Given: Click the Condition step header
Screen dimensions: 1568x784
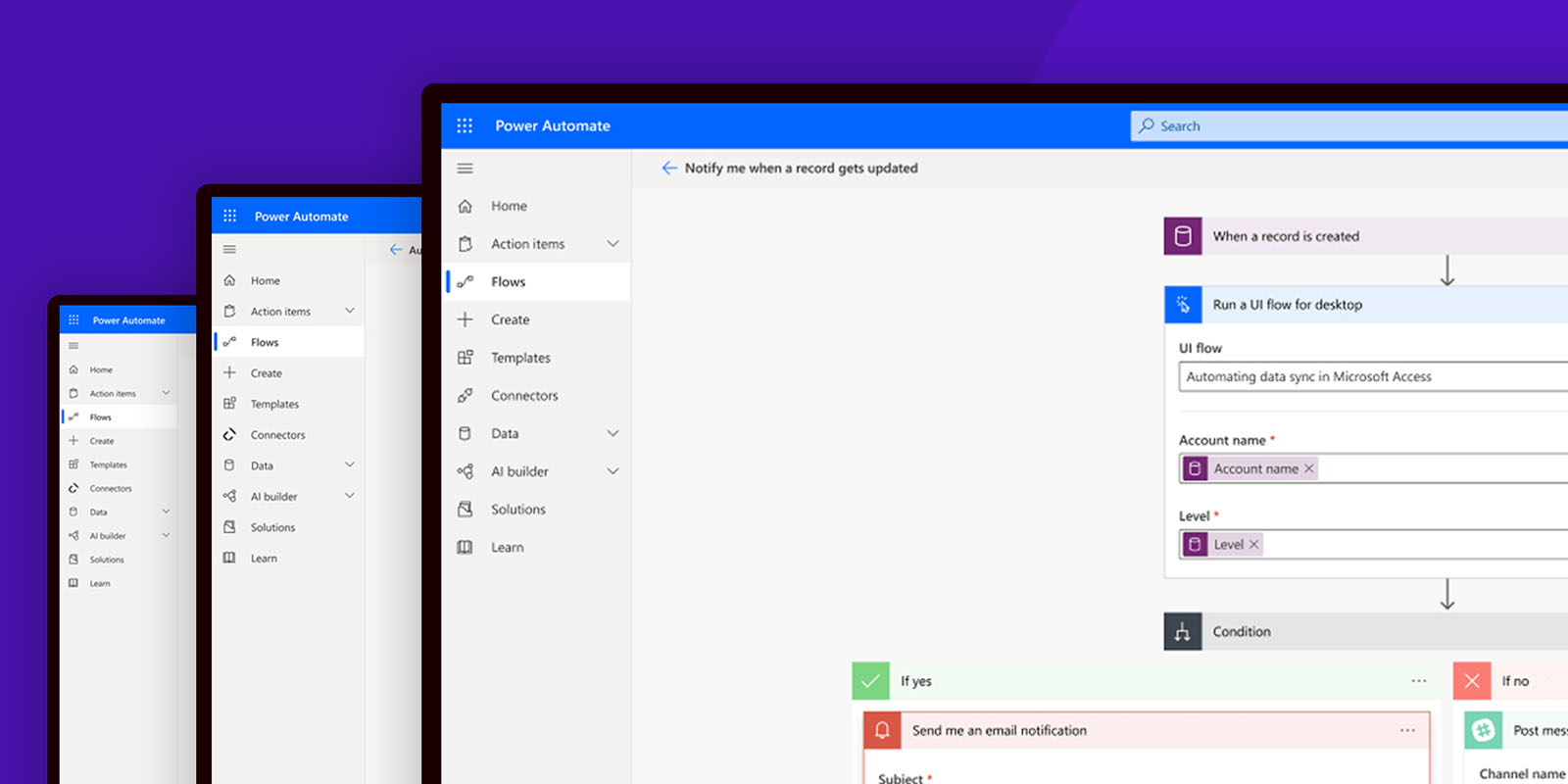Looking at the screenshot, I should click(1366, 632).
